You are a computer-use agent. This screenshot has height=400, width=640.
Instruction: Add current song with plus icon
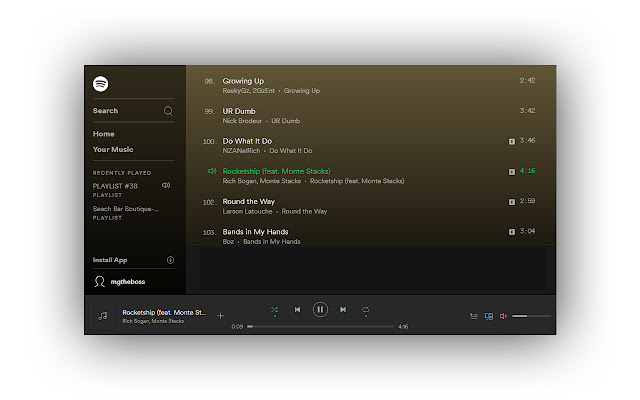220,316
